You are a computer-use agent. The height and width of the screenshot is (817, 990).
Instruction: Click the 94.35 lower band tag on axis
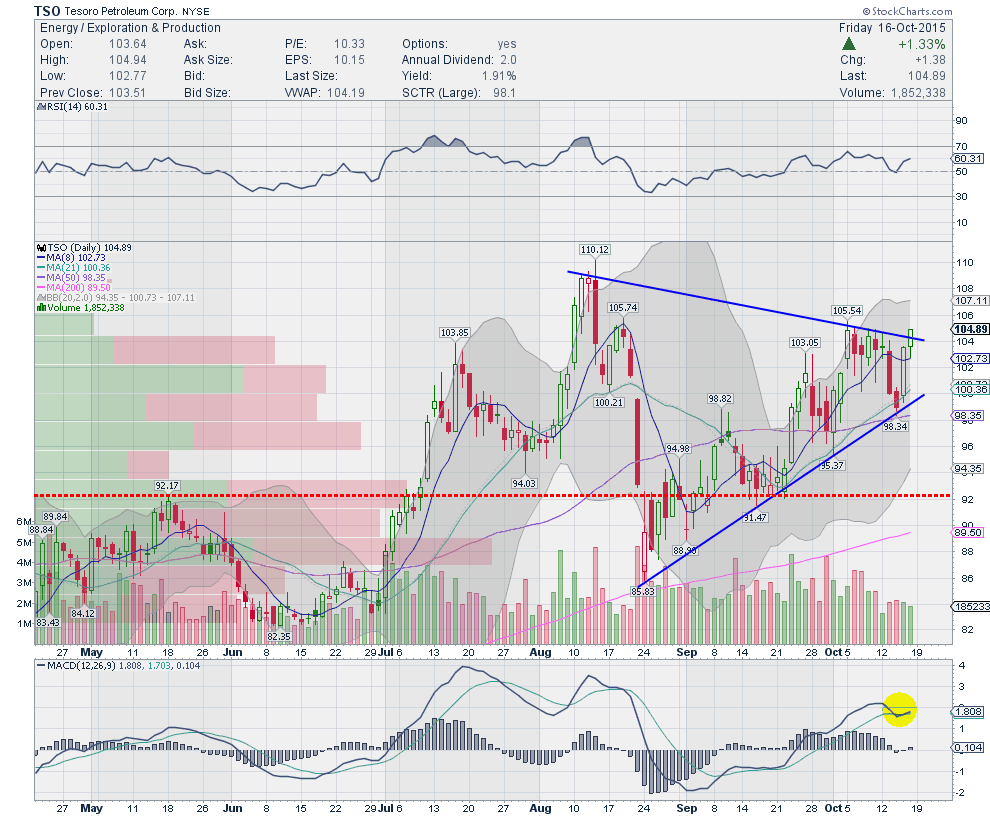(968, 468)
